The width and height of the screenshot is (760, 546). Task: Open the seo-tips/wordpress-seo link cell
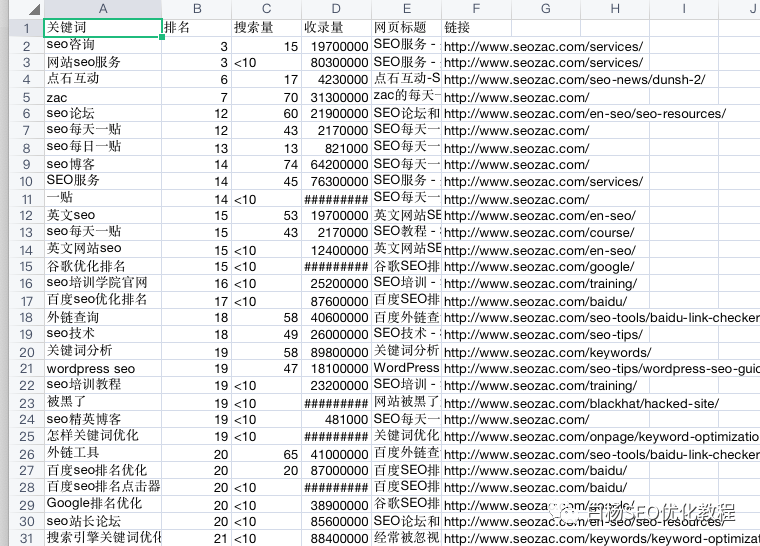(x=601, y=369)
